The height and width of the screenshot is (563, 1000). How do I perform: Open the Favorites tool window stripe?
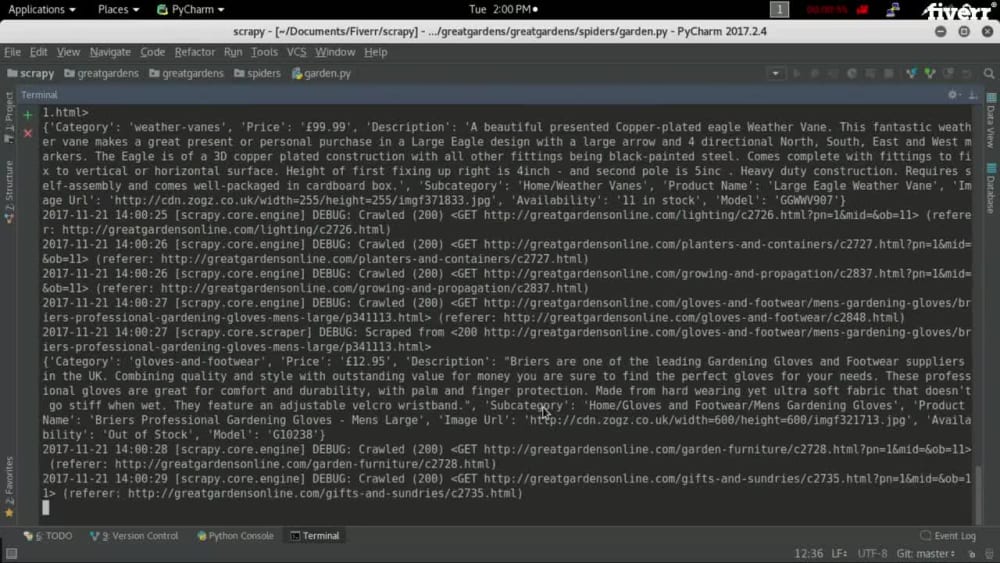tap(9, 486)
